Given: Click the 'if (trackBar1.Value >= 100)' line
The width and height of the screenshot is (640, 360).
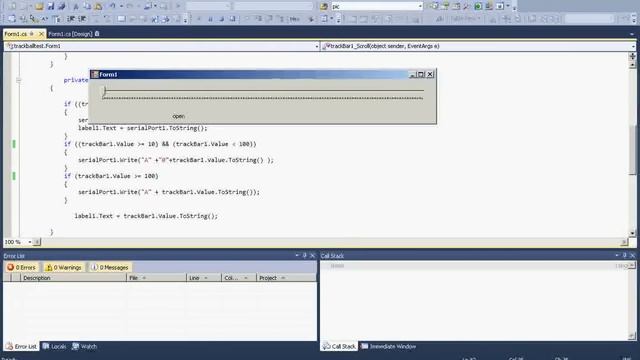Looking at the screenshot, I should click(111, 176).
